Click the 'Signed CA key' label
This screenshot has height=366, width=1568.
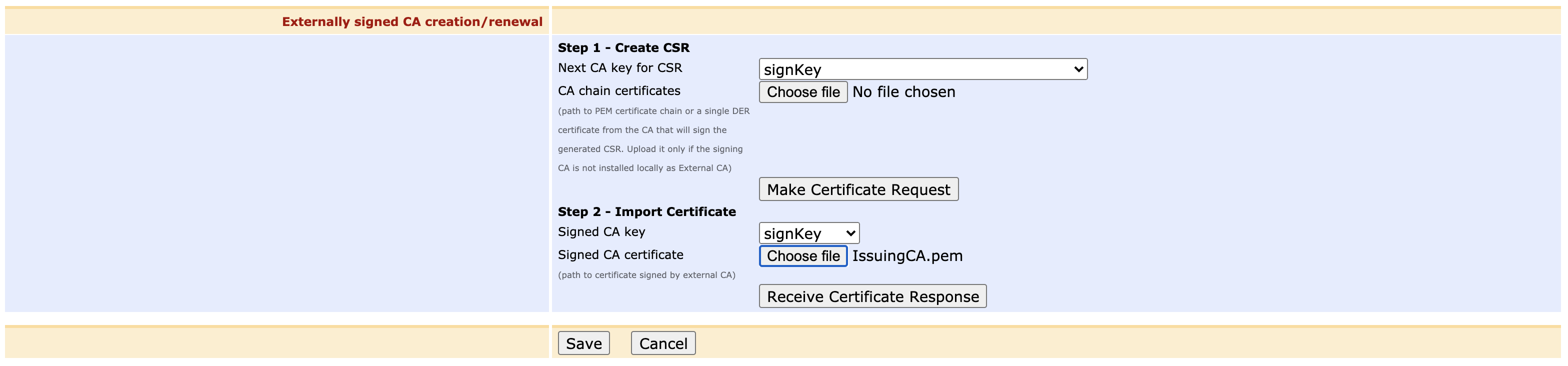click(601, 231)
